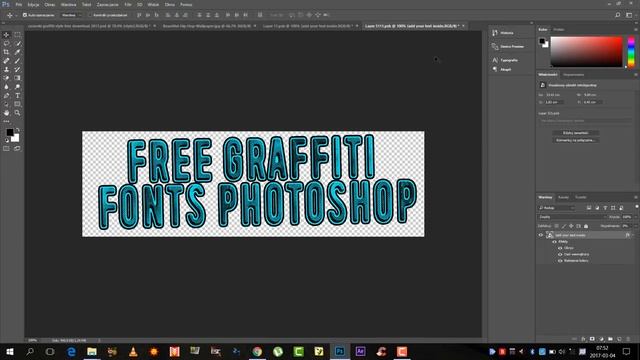Collapse effects list arrow on smart object layer
The width and height of the screenshot is (640, 360).
[633, 235]
